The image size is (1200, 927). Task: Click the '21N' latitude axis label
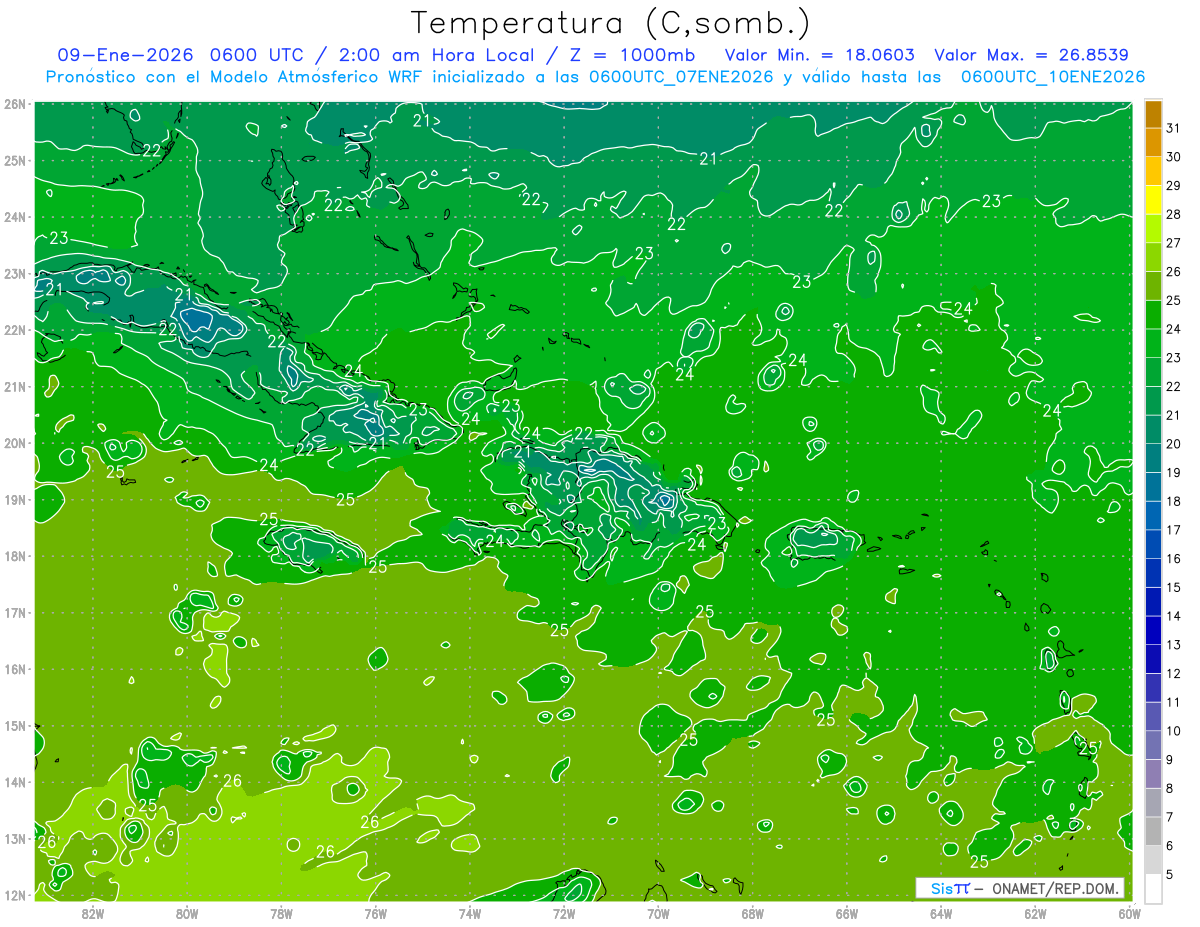pyautogui.click(x=15, y=387)
